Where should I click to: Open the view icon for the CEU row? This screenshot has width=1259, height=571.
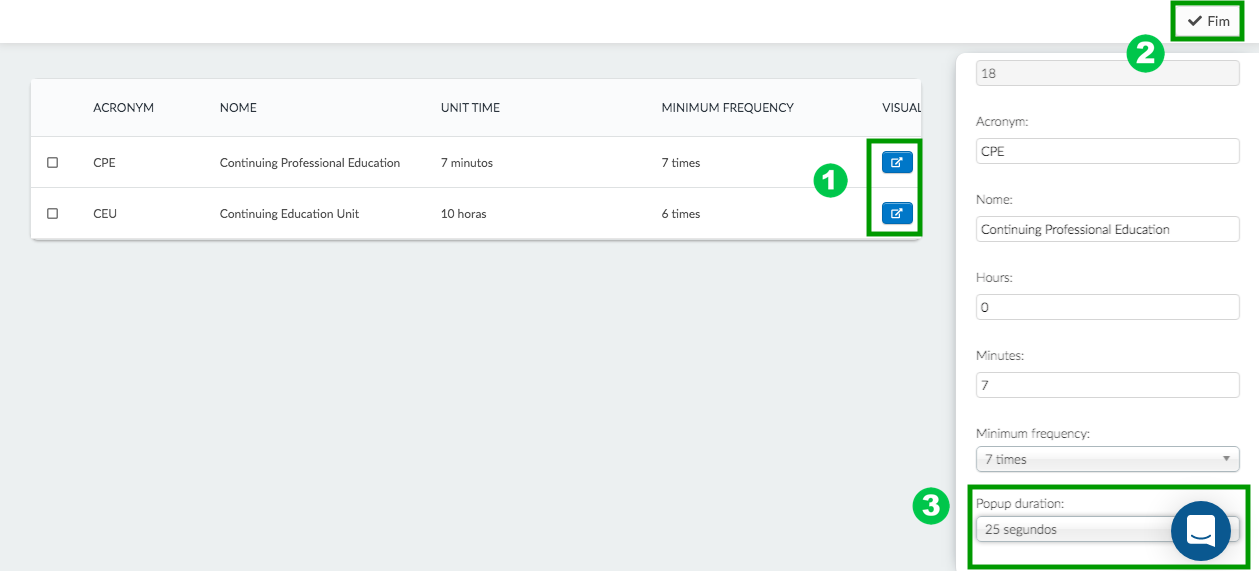897,213
